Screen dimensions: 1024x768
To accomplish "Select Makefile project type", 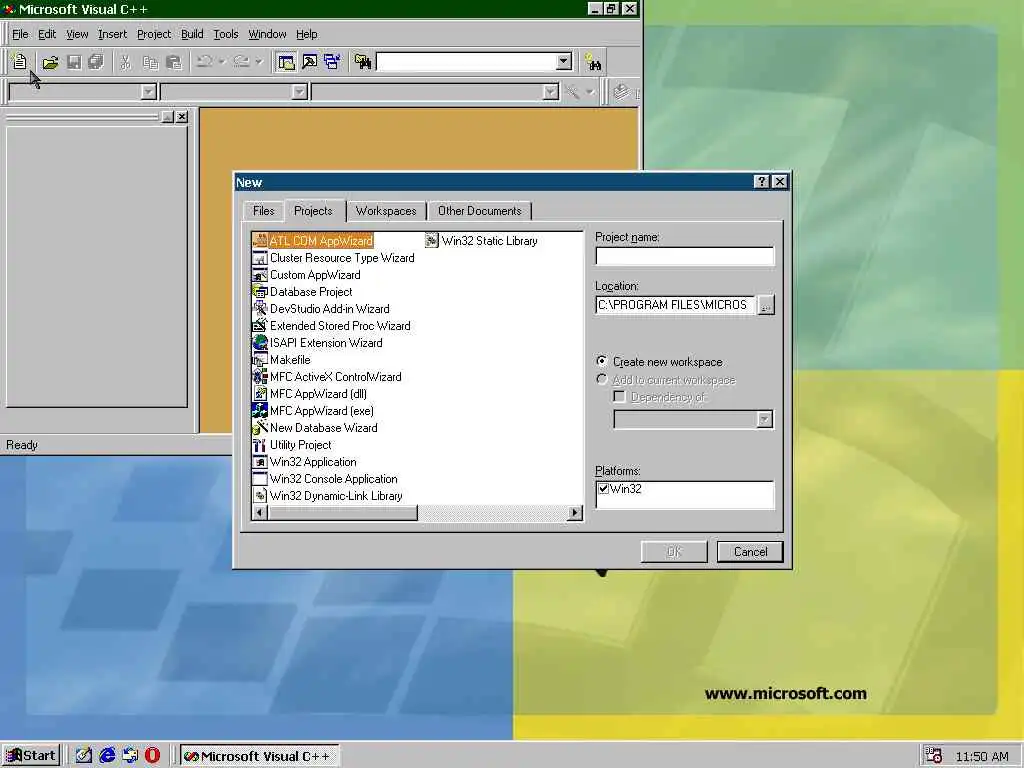I will tap(281, 360).
